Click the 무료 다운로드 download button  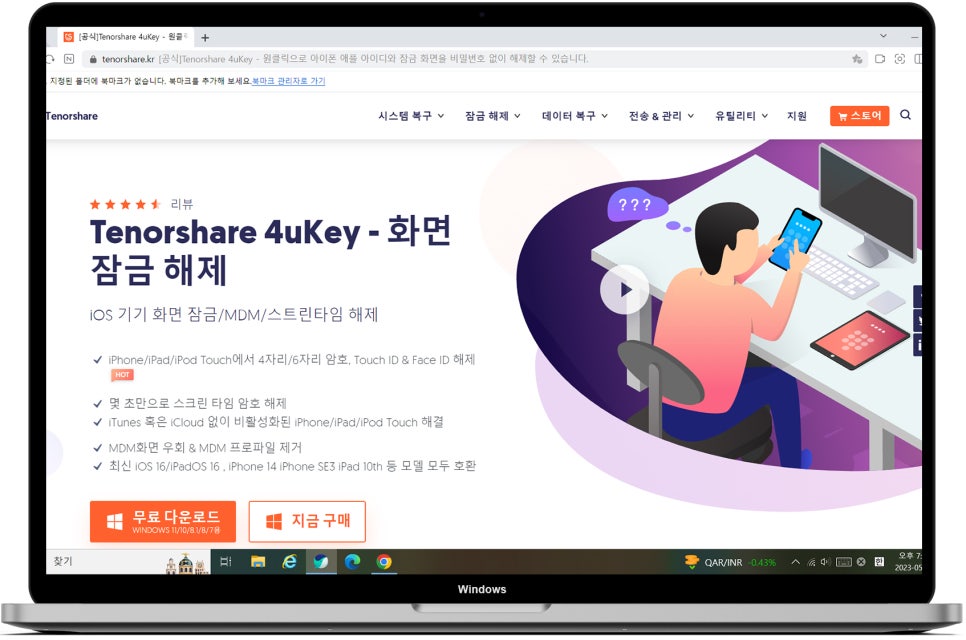click(163, 522)
